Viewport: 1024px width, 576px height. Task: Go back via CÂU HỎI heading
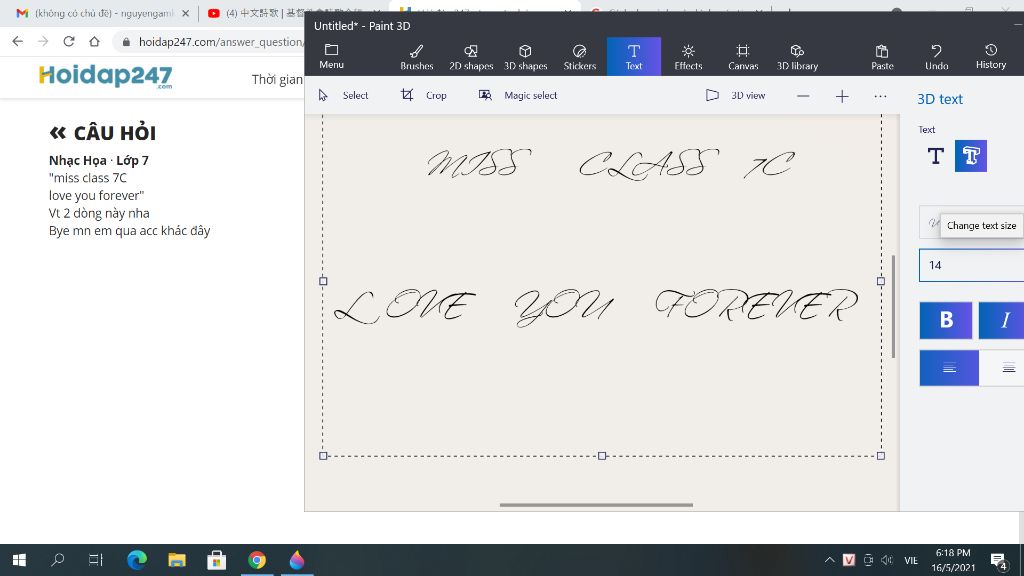tap(103, 133)
